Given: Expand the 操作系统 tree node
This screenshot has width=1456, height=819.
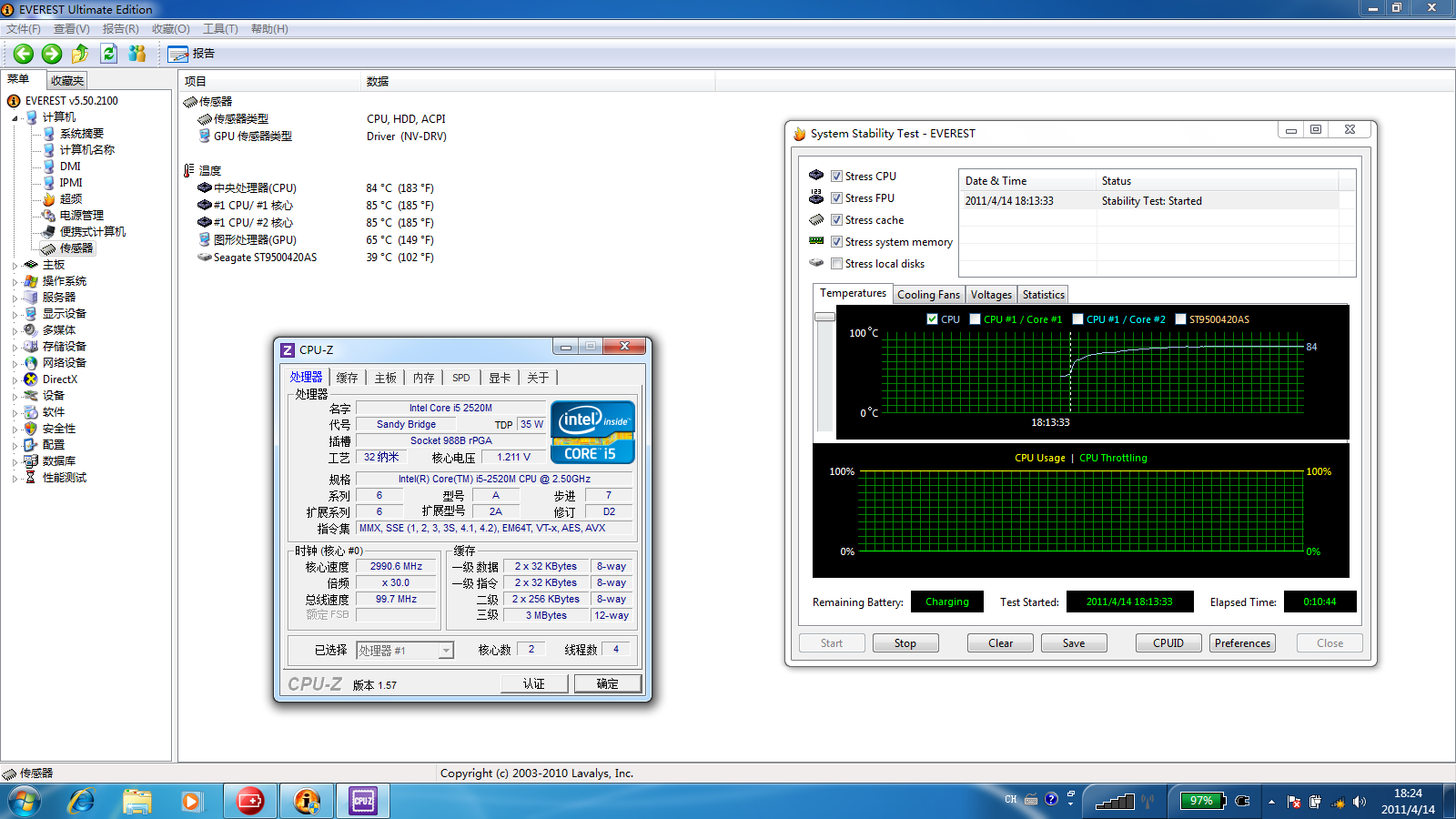Looking at the screenshot, I should coord(15,282).
